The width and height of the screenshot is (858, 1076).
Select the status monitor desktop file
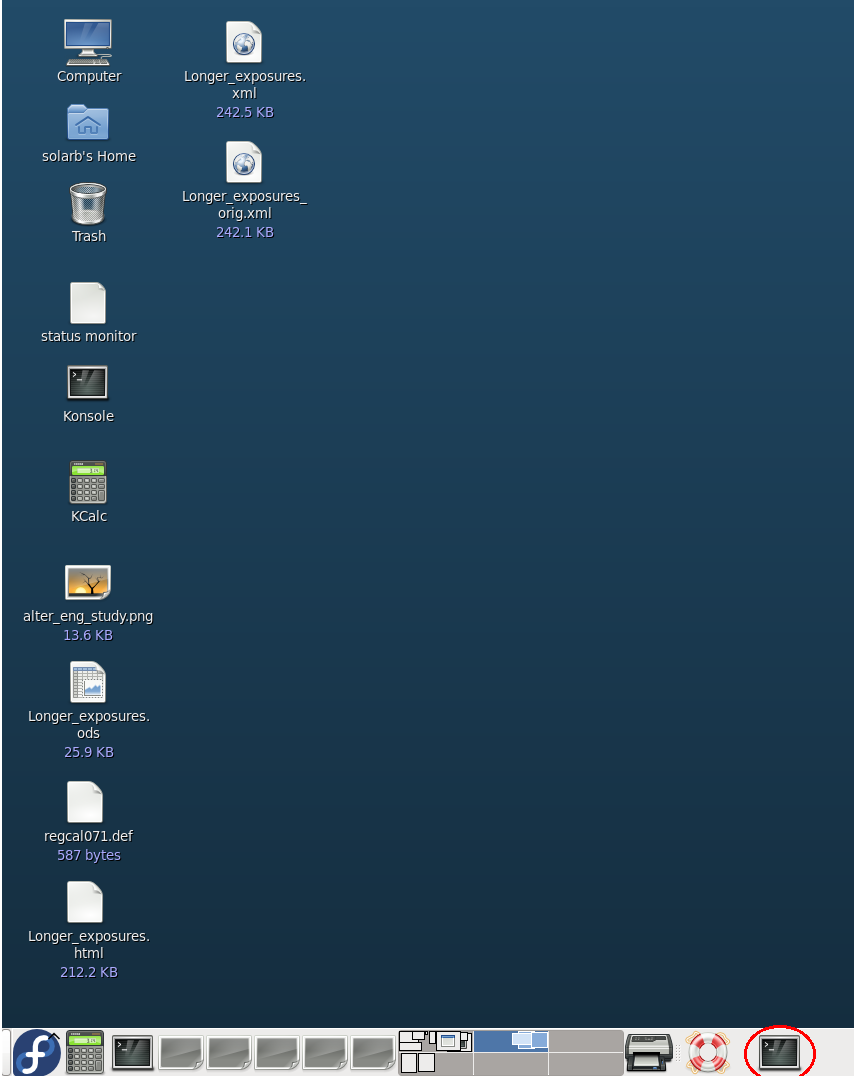(88, 303)
